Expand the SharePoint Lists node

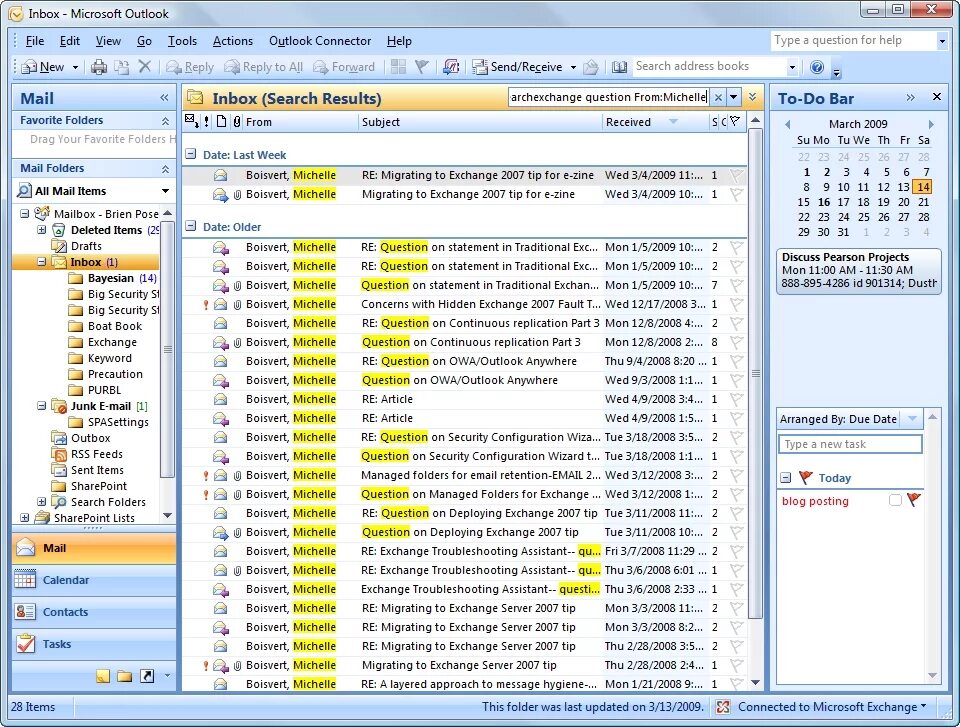pyautogui.click(x=24, y=518)
